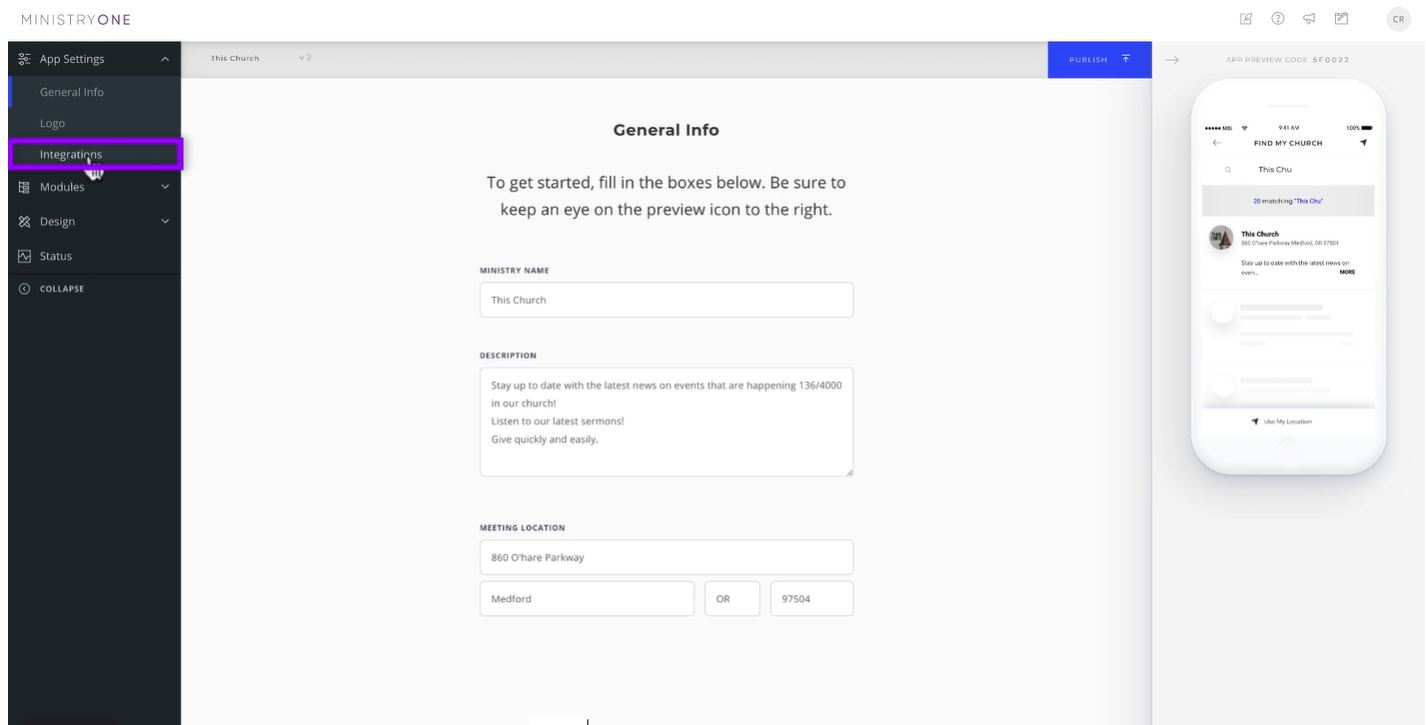Viewport: 1428px width, 725px height.
Task: Click the Publish button
Action: [x=1100, y=60]
